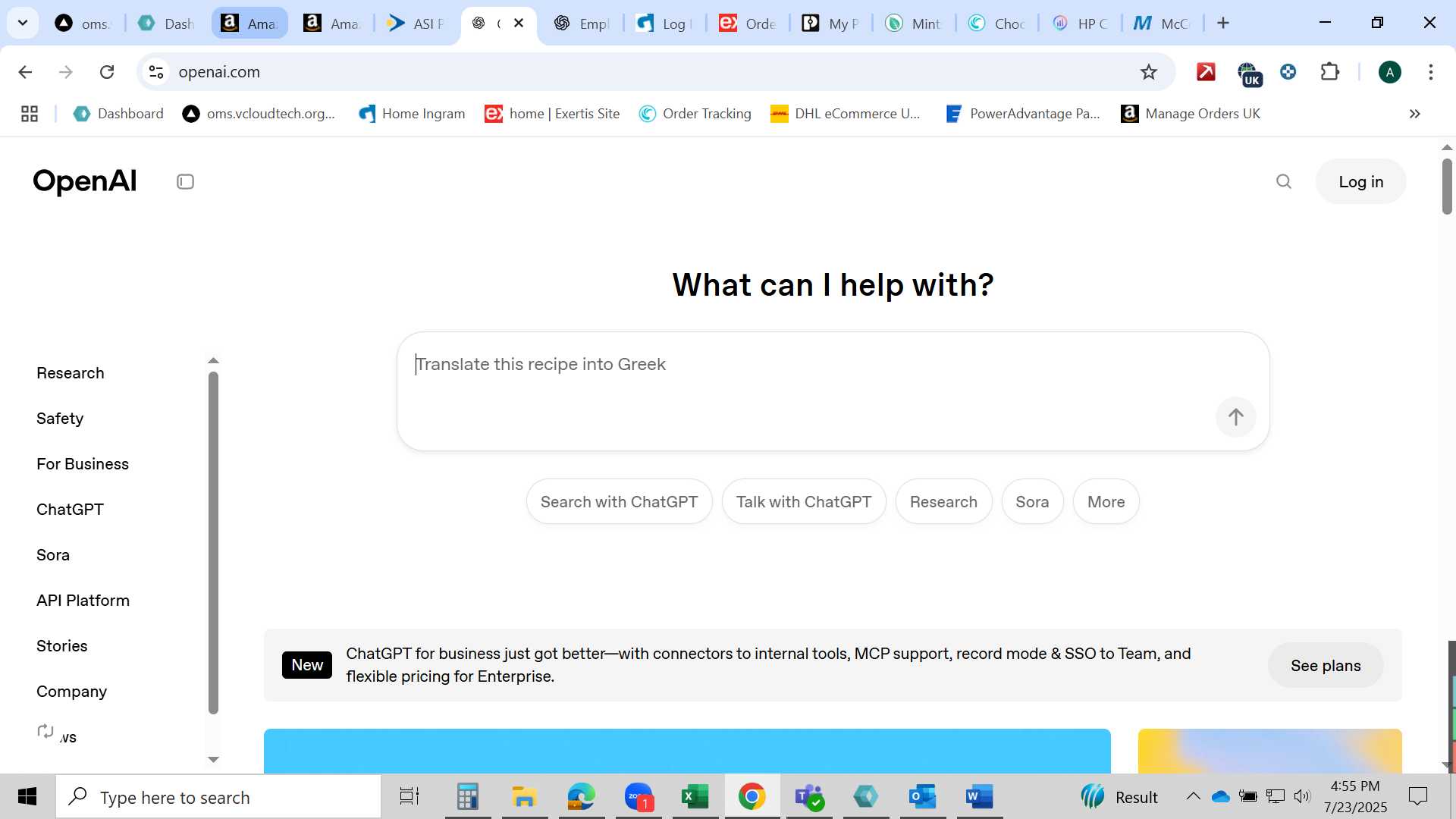Open the Windows Start menu

(27, 796)
